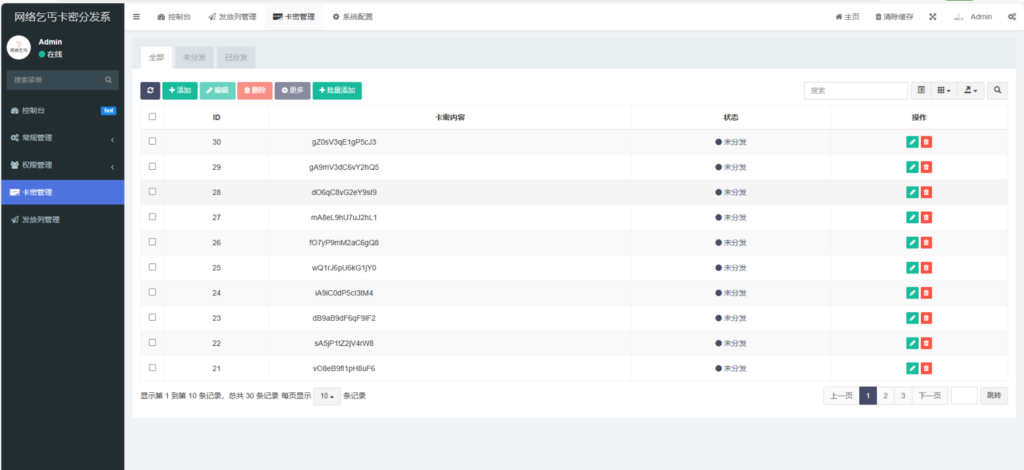Switch to the 未分发 tab

point(194,57)
